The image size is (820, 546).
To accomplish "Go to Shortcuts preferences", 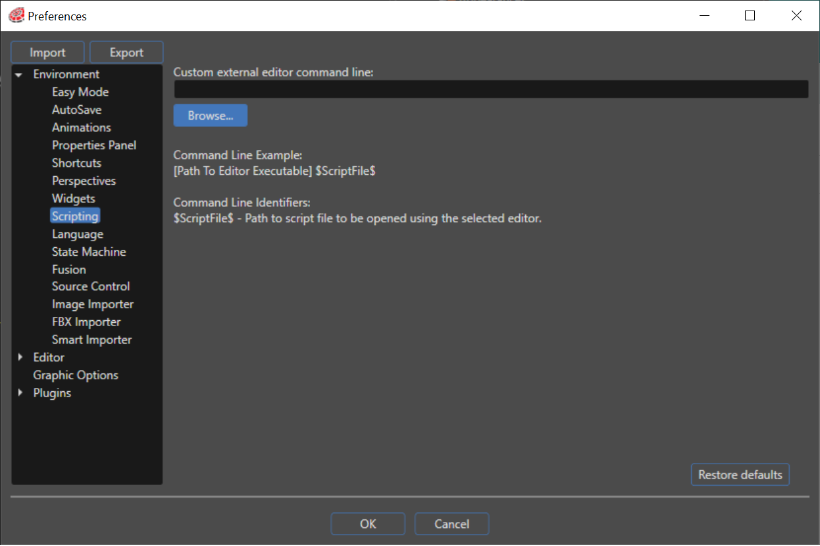I will (x=76, y=163).
